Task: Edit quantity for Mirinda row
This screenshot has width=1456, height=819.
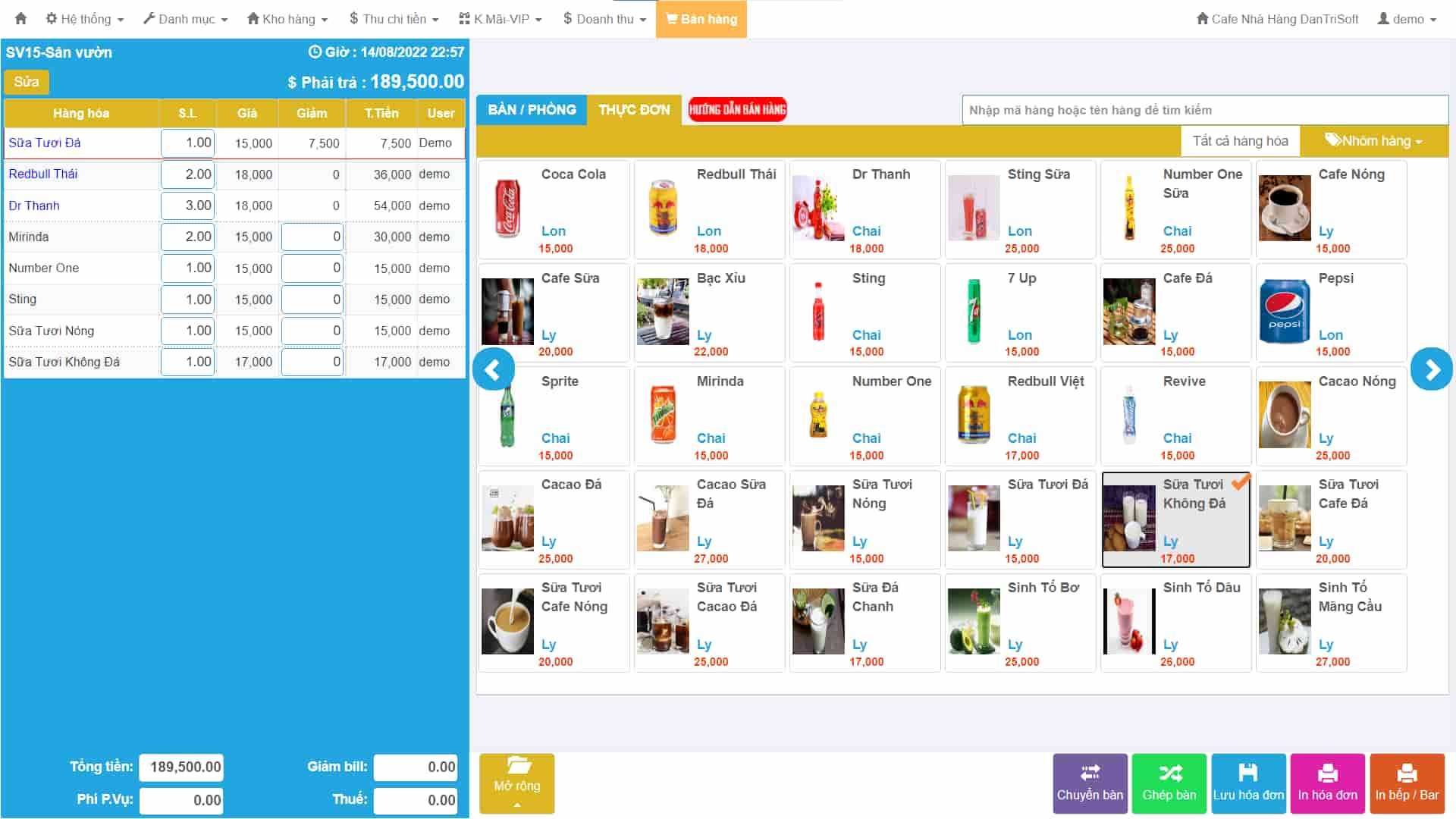Action: pos(187,237)
